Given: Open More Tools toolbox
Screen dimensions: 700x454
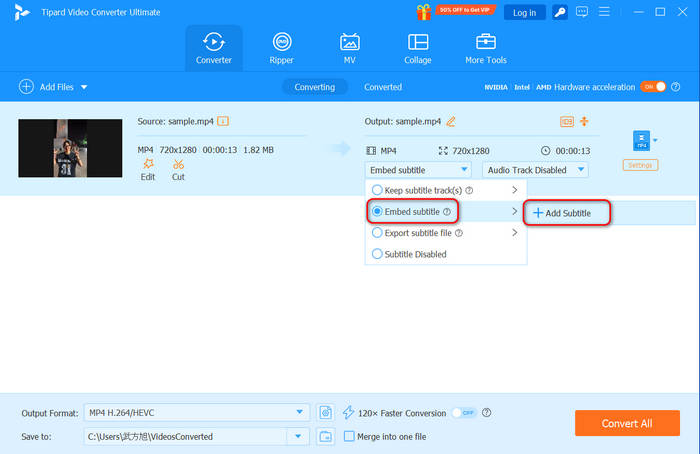Looking at the screenshot, I should (486, 48).
